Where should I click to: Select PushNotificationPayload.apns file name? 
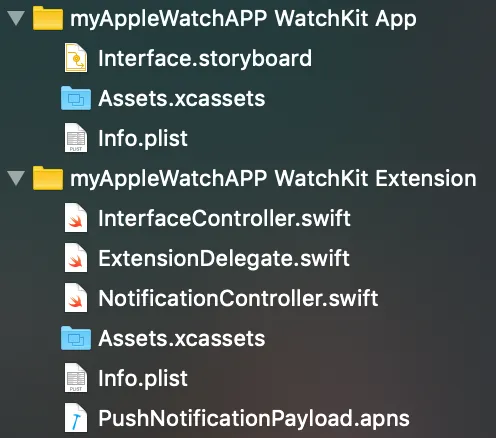tap(254, 419)
